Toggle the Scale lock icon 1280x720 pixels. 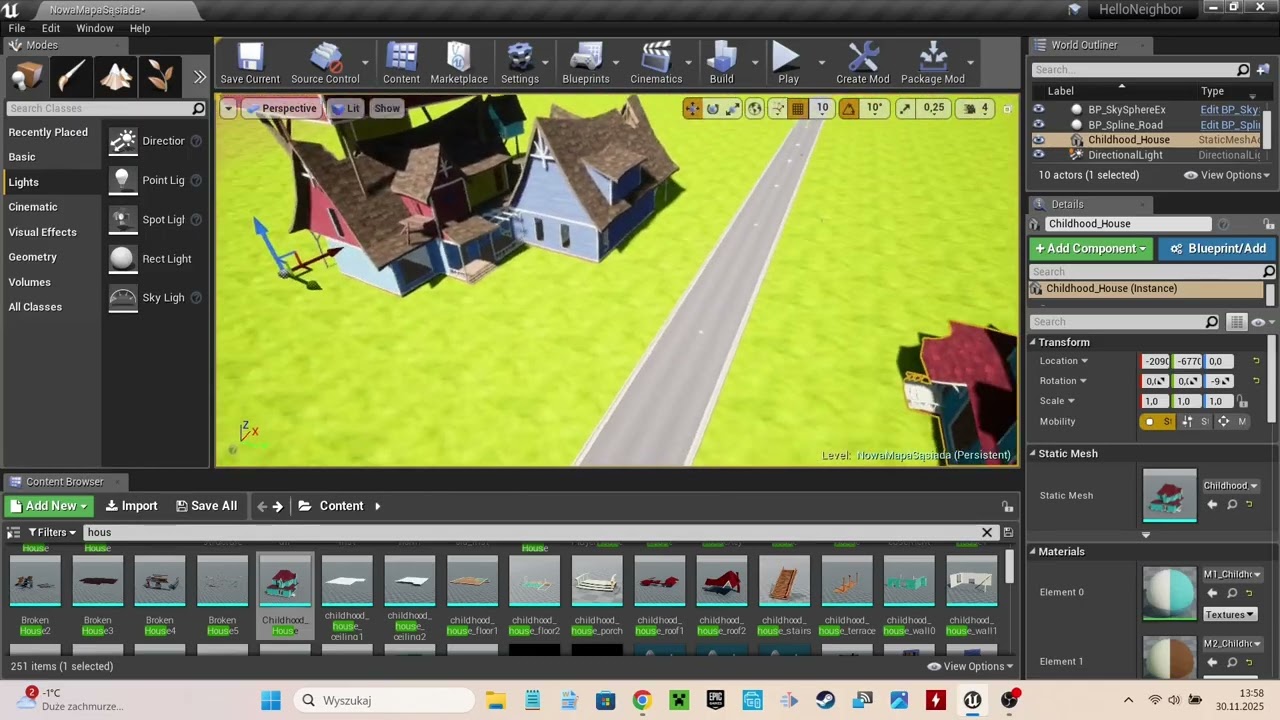[1242, 401]
